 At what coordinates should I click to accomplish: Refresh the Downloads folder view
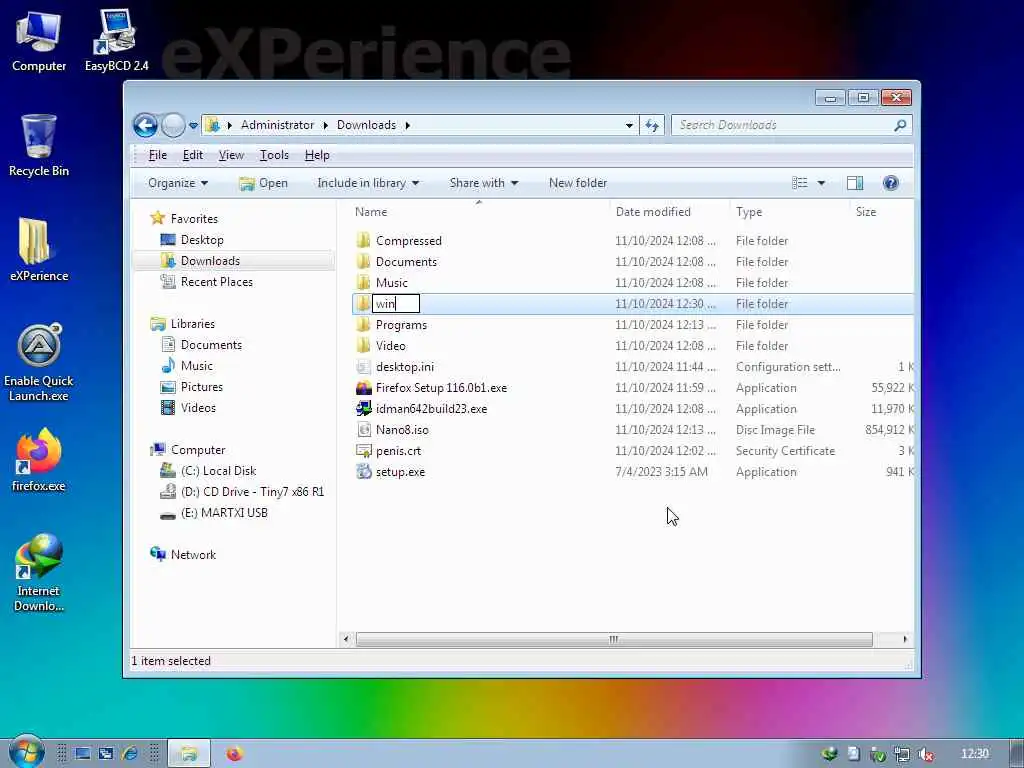(x=652, y=125)
